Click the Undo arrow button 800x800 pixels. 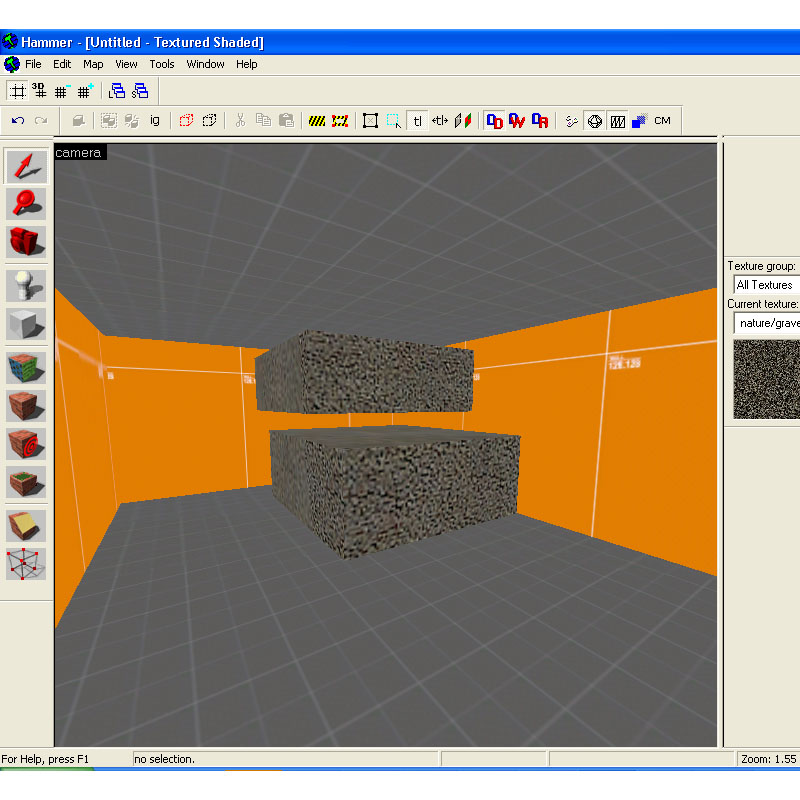pos(18,121)
